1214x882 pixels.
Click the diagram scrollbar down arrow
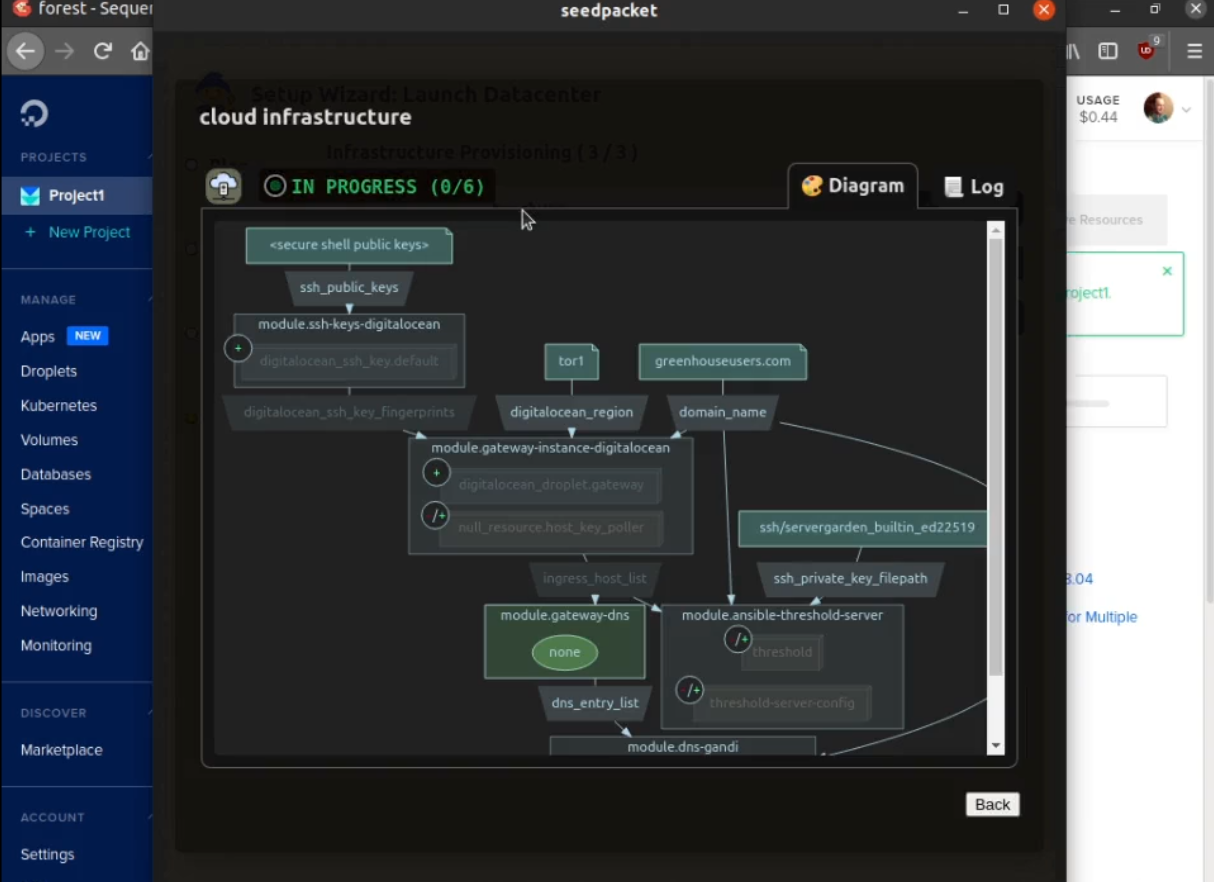click(995, 746)
